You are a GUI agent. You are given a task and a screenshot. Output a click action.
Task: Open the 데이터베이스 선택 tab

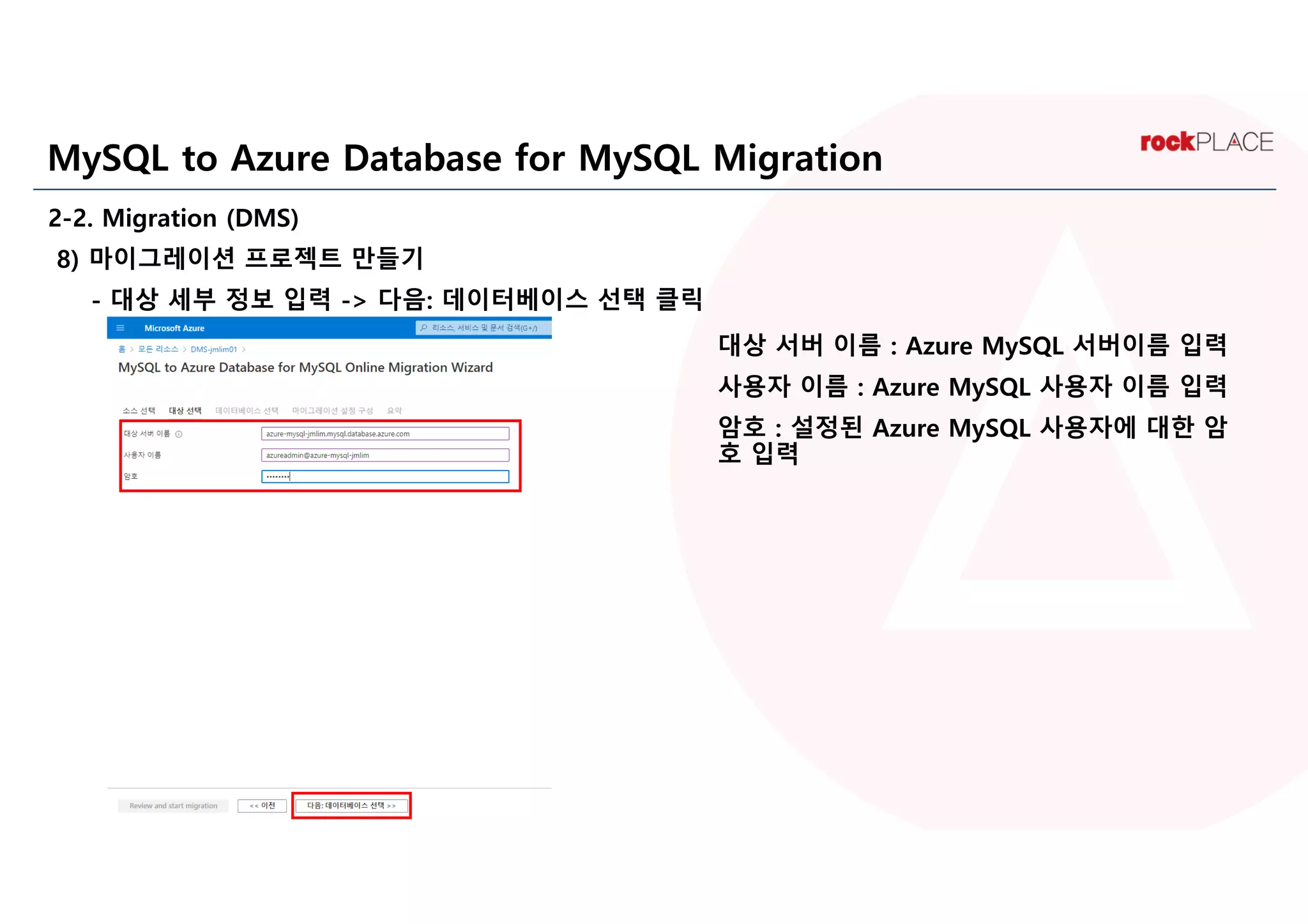coord(247,411)
